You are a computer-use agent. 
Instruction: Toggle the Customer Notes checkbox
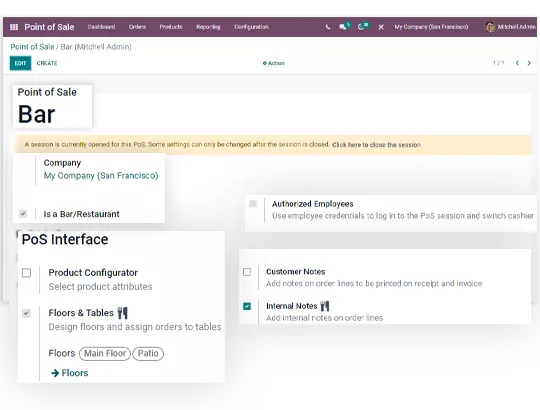(247, 272)
